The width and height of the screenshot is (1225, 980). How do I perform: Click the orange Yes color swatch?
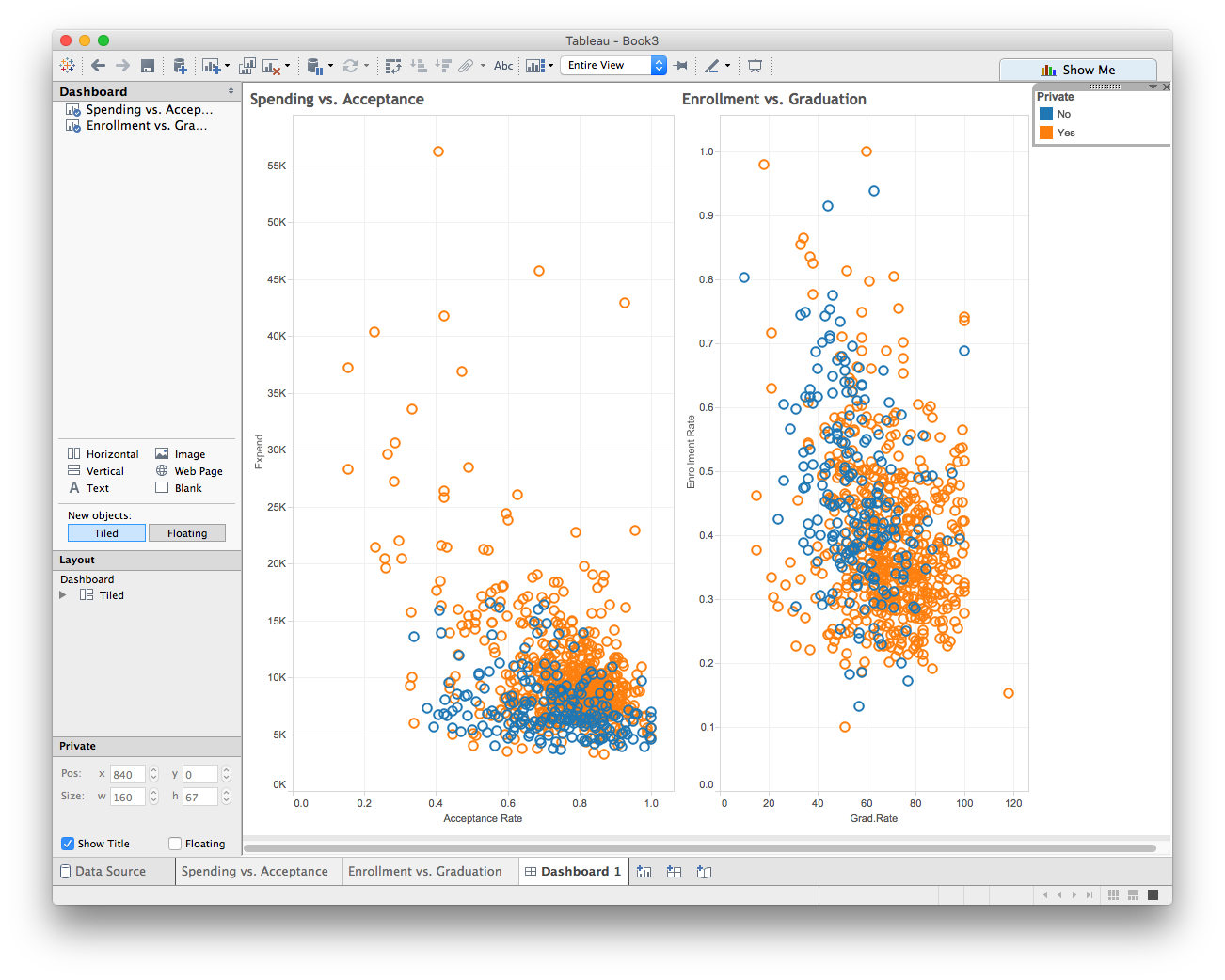(x=1045, y=133)
